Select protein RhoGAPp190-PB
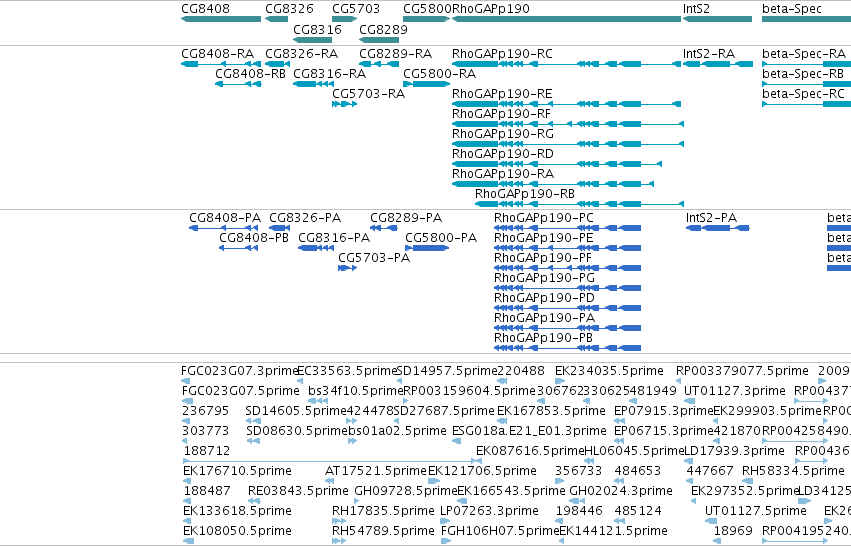This screenshot has width=851, height=546. (x=567, y=348)
